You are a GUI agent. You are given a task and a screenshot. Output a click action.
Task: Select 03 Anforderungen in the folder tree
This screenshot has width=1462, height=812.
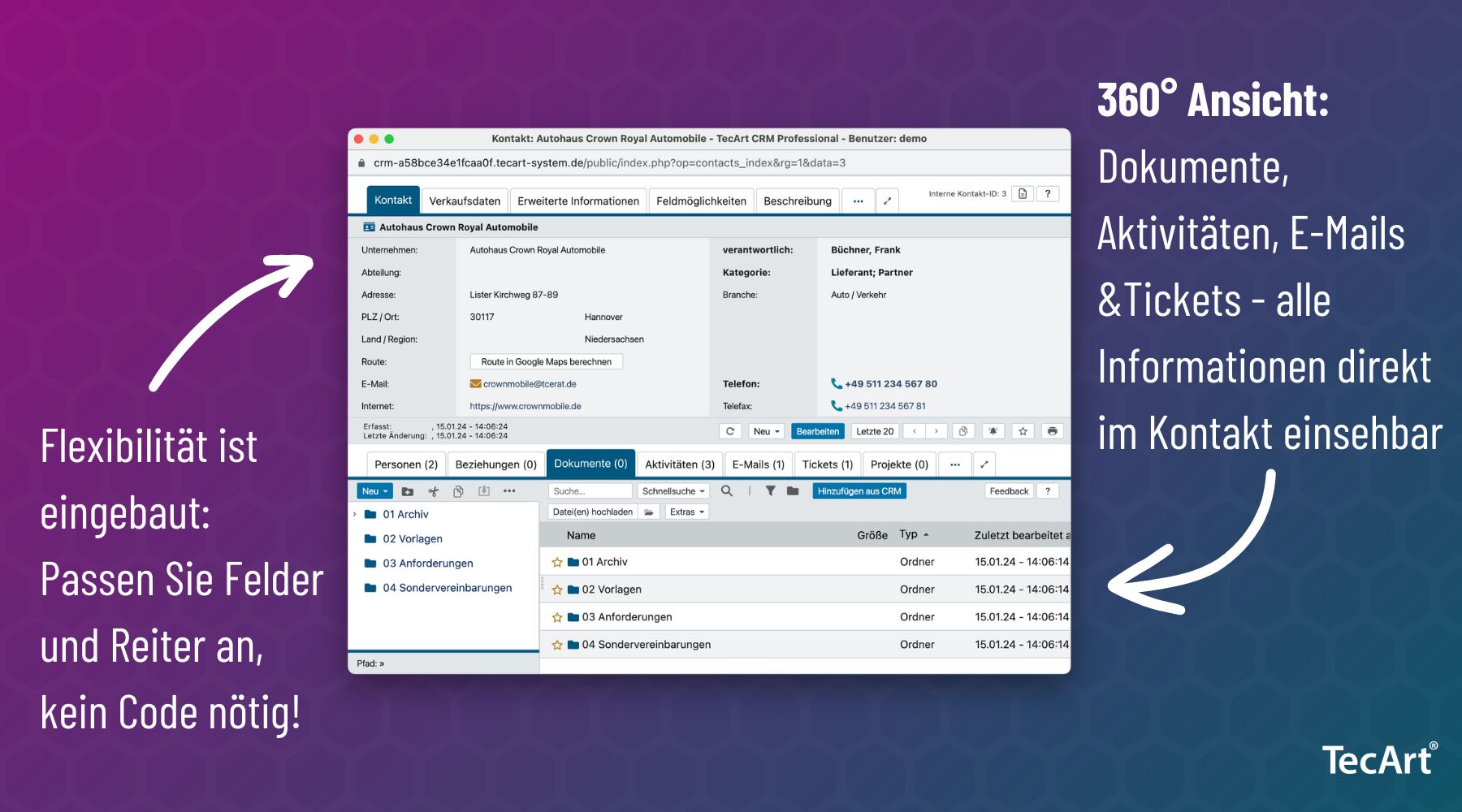pyautogui.click(x=428, y=564)
